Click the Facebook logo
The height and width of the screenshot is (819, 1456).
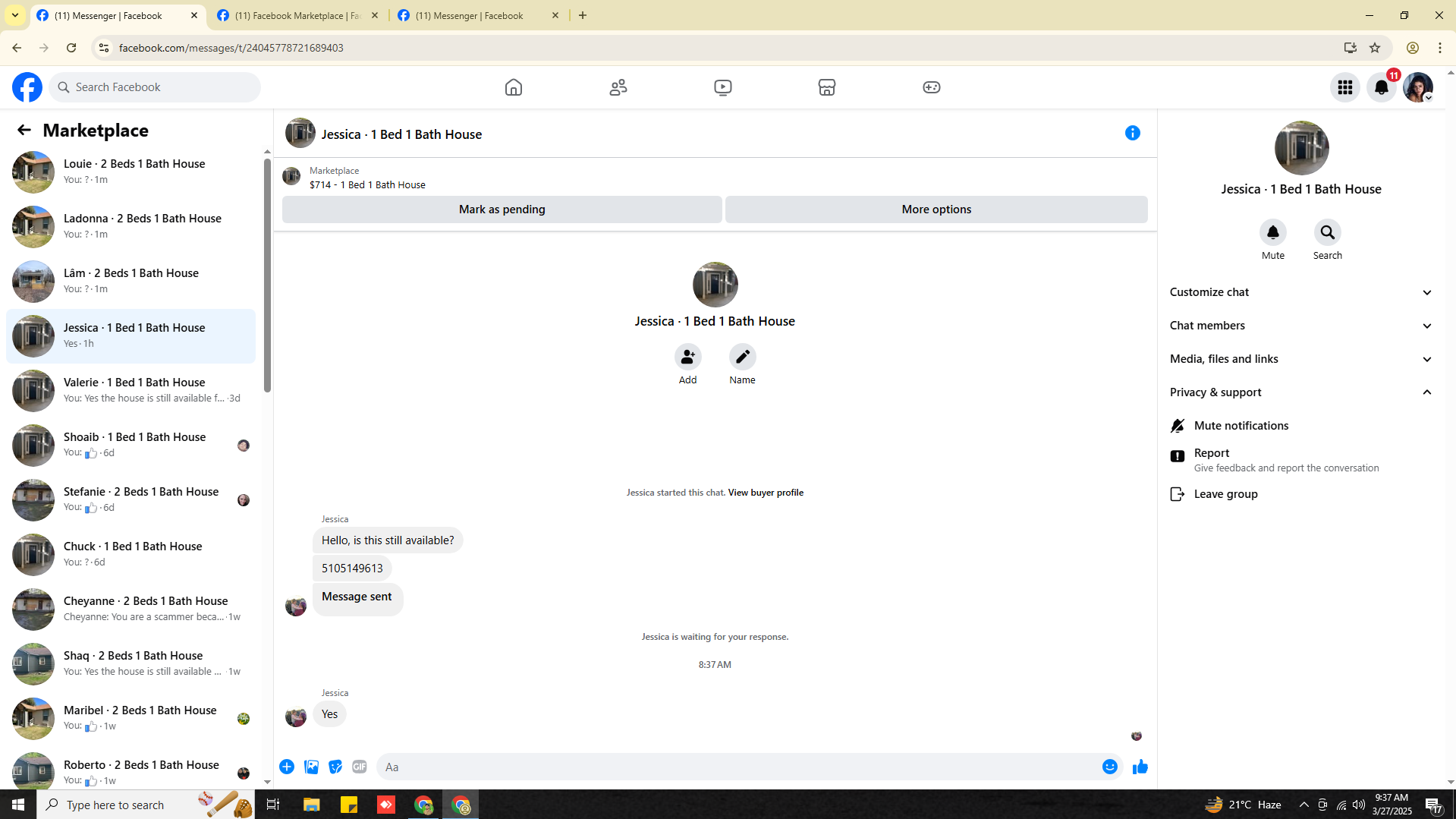pos(27,87)
